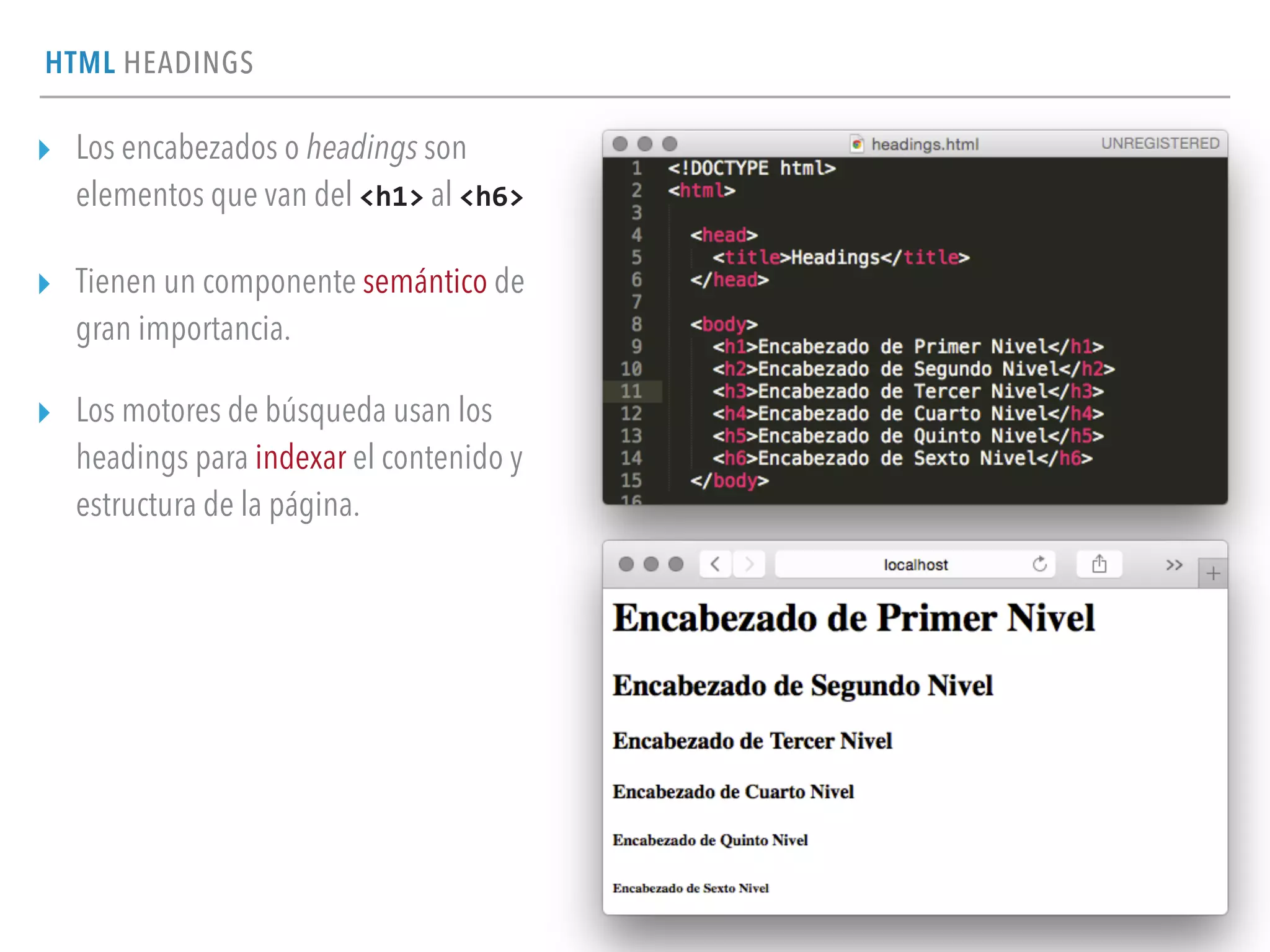Click the title Headings code line
The width and height of the screenshot is (1270, 952).
pyautogui.click(x=841, y=257)
